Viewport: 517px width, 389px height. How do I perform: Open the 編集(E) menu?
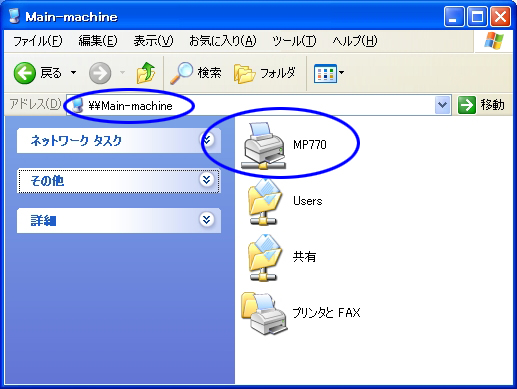pos(98,41)
